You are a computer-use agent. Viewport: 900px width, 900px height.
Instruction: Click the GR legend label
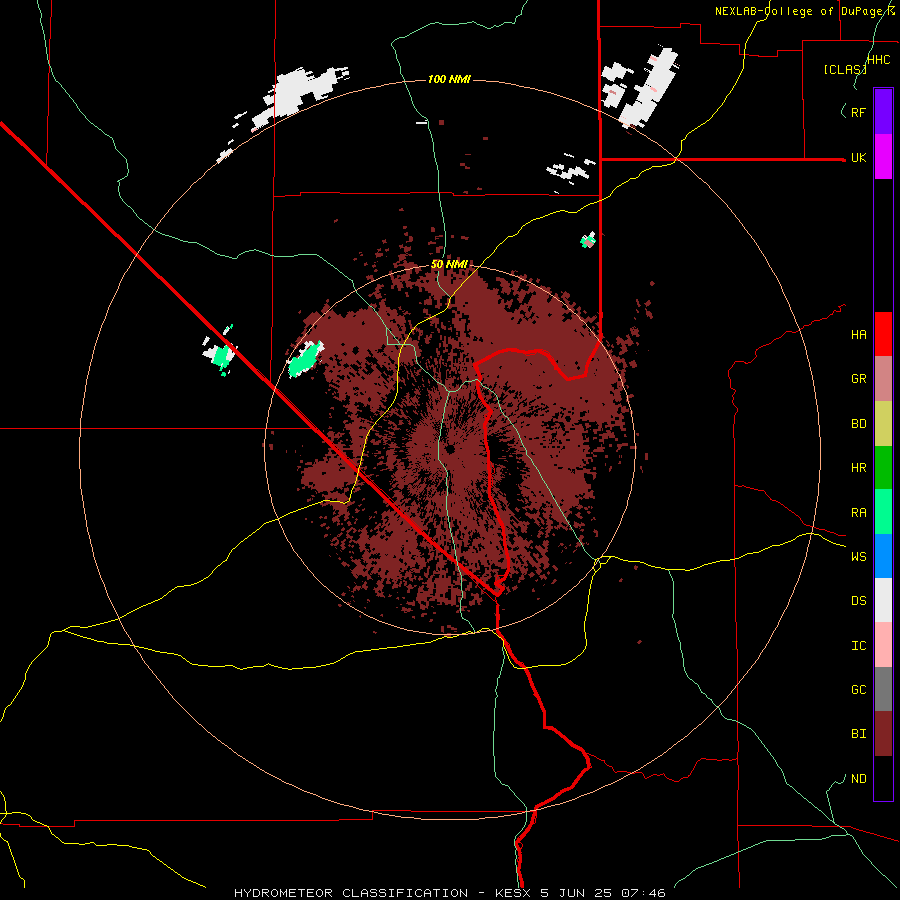(858, 379)
